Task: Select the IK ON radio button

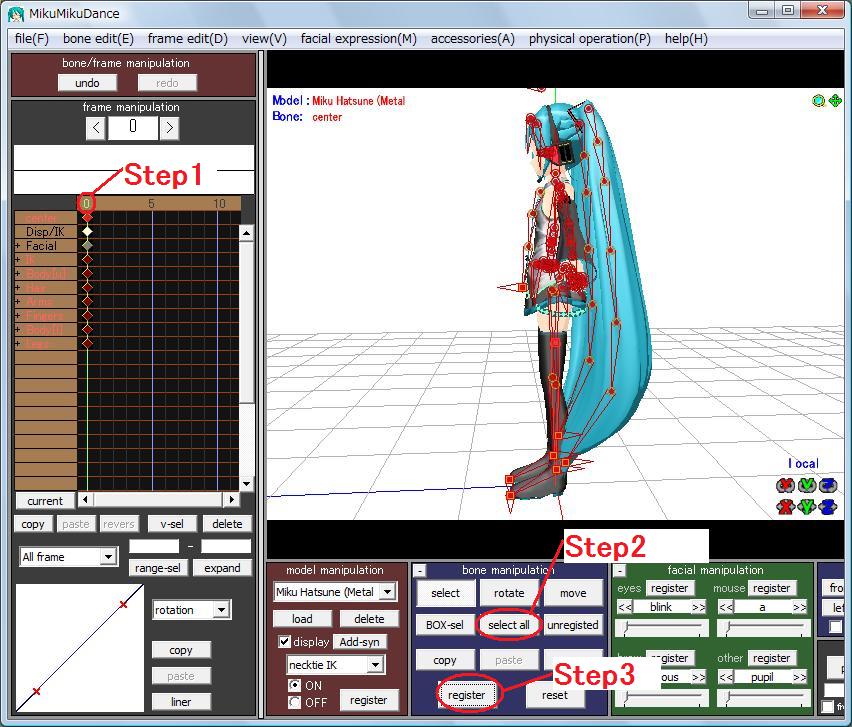Action: (295, 685)
